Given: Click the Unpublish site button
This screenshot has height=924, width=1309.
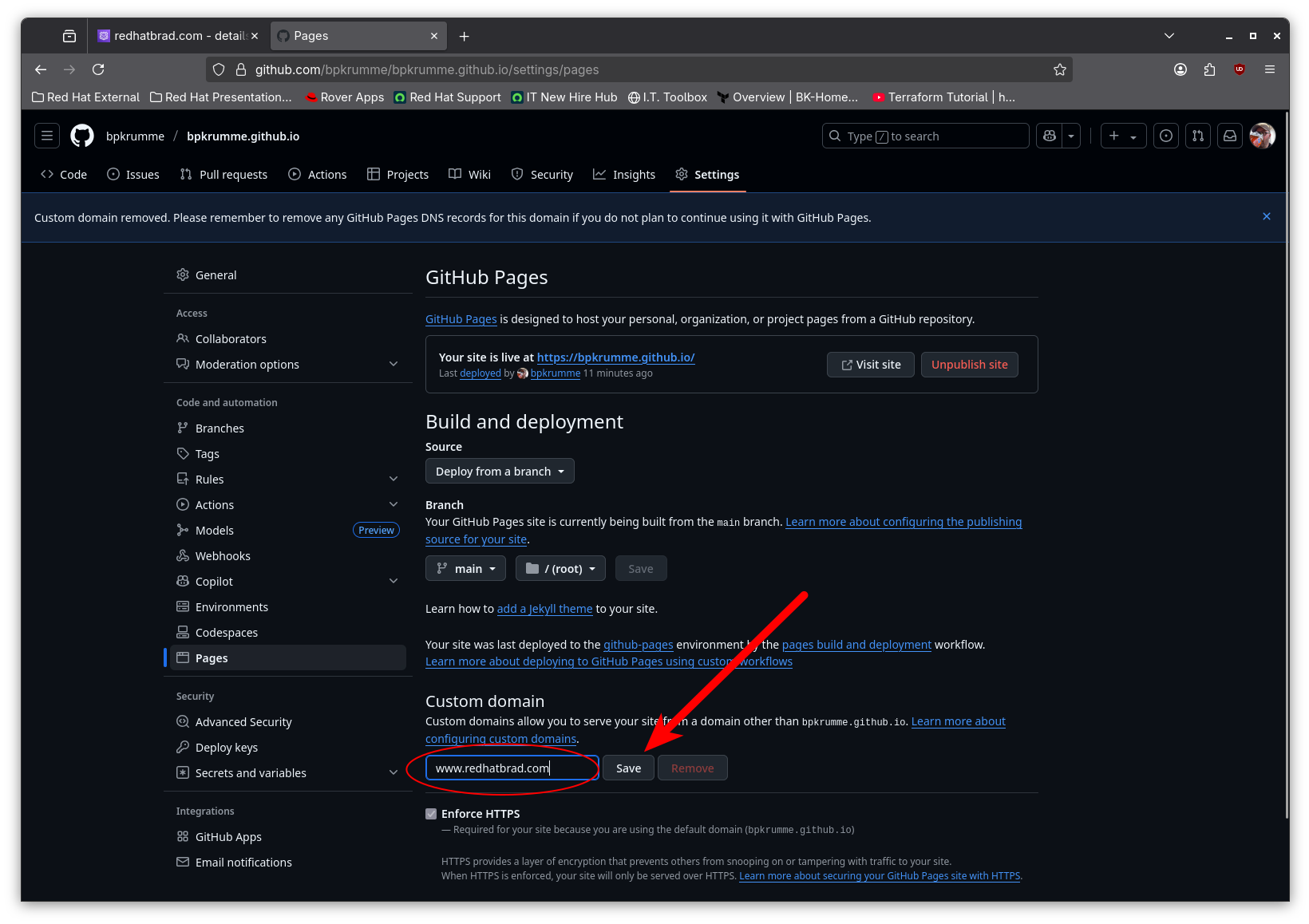Looking at the screenshot, I should pos(970,365).
